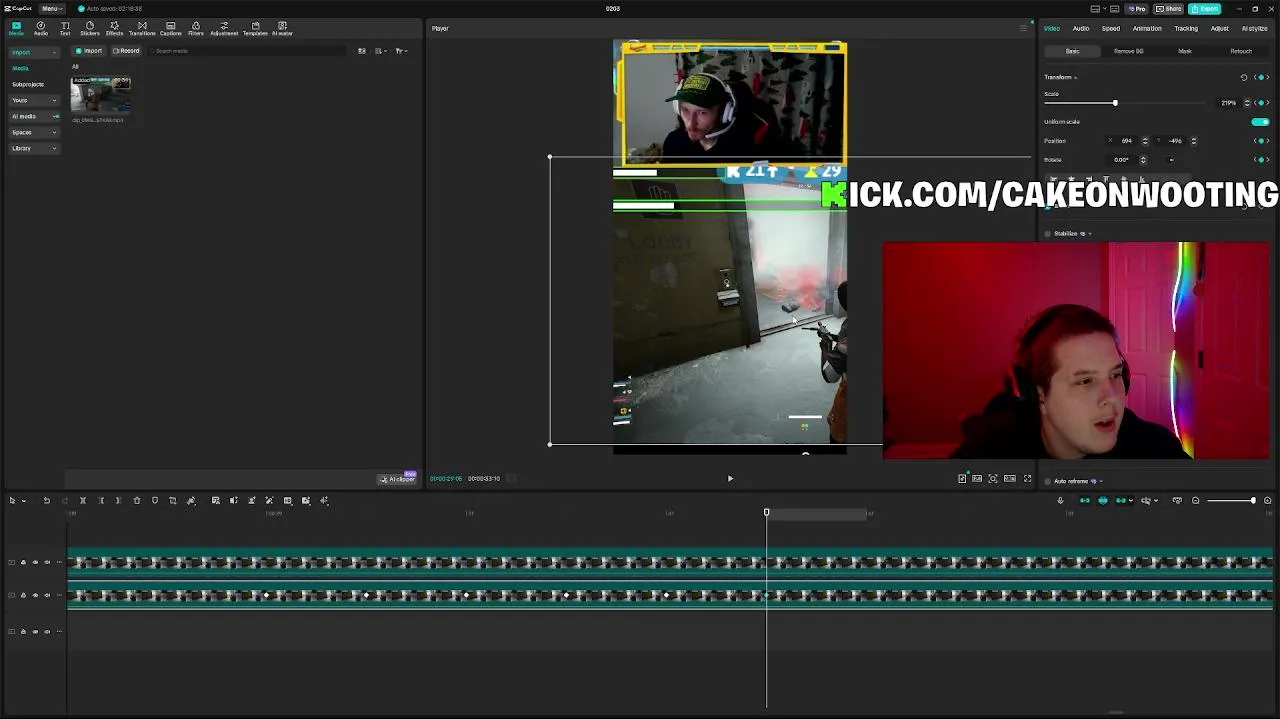
Task: Click the undo icon in timeline toolbar
Action: click(x=46, y=500)
